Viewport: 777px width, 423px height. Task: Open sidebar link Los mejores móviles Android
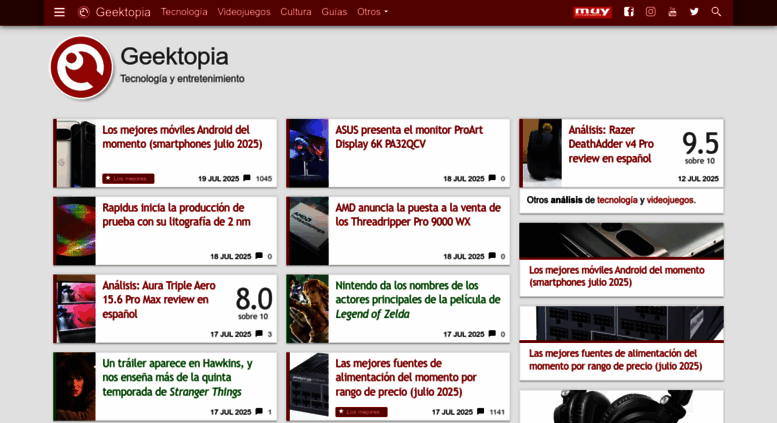(616, 276)
